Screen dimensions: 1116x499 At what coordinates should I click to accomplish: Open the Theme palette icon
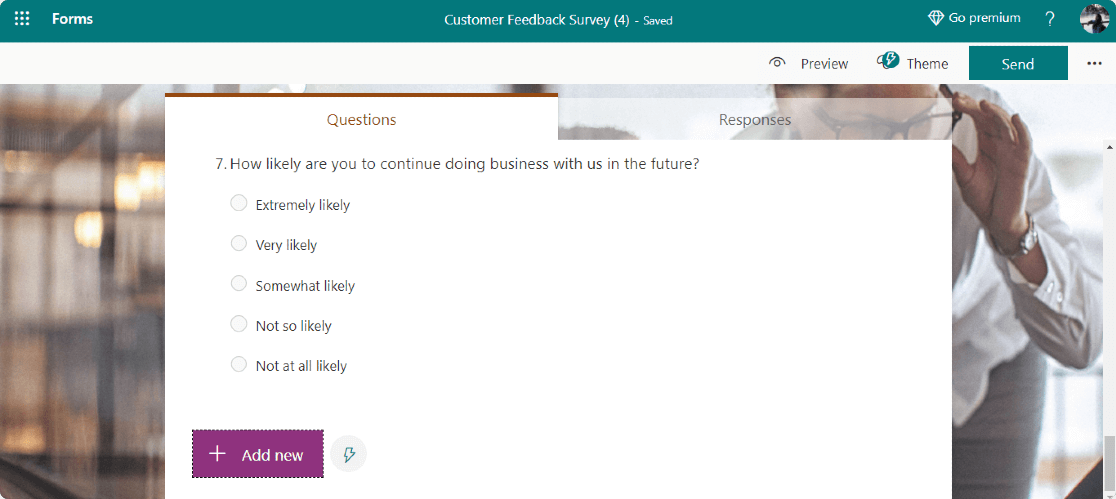[888, 62]
